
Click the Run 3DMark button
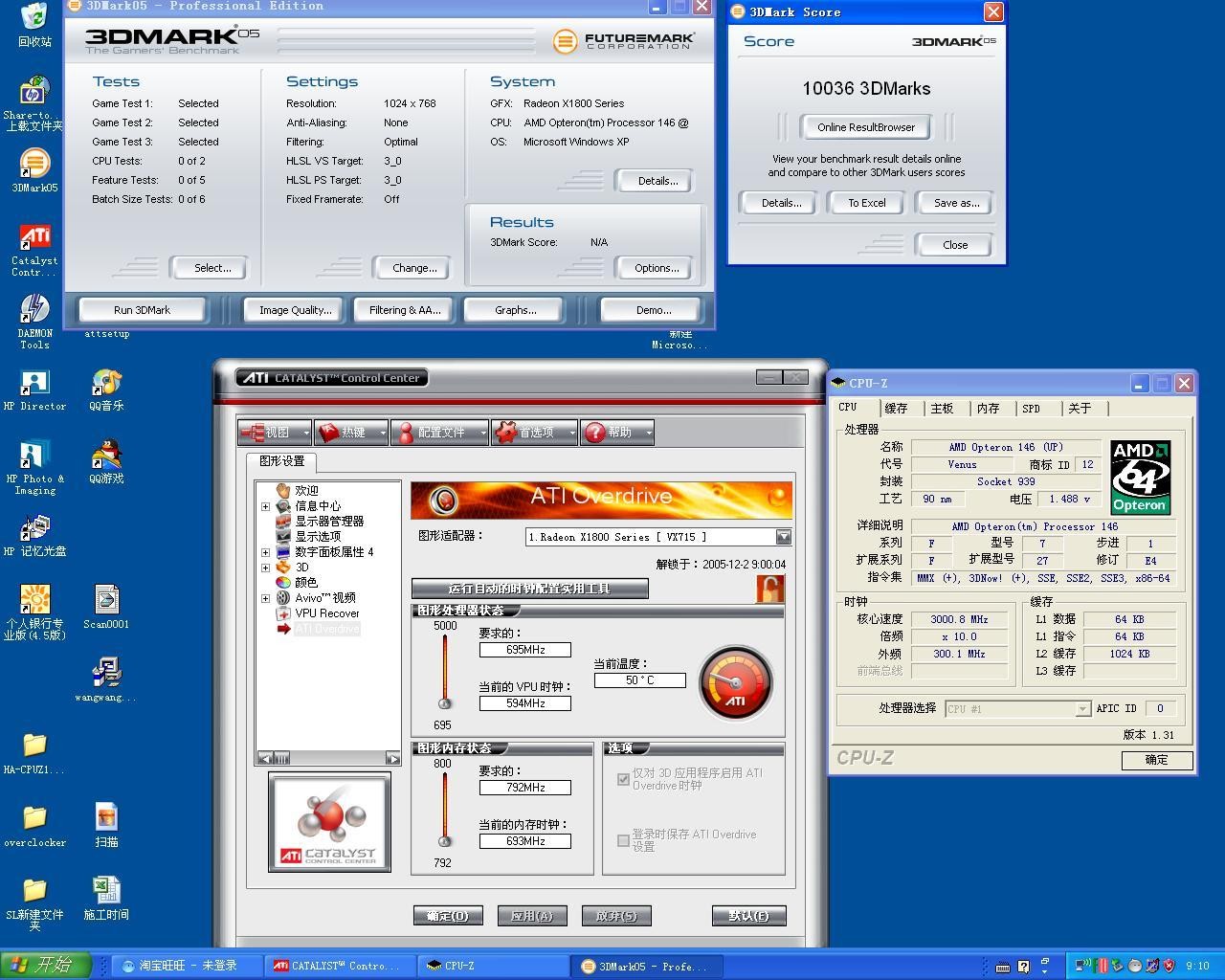coord(142,310)
